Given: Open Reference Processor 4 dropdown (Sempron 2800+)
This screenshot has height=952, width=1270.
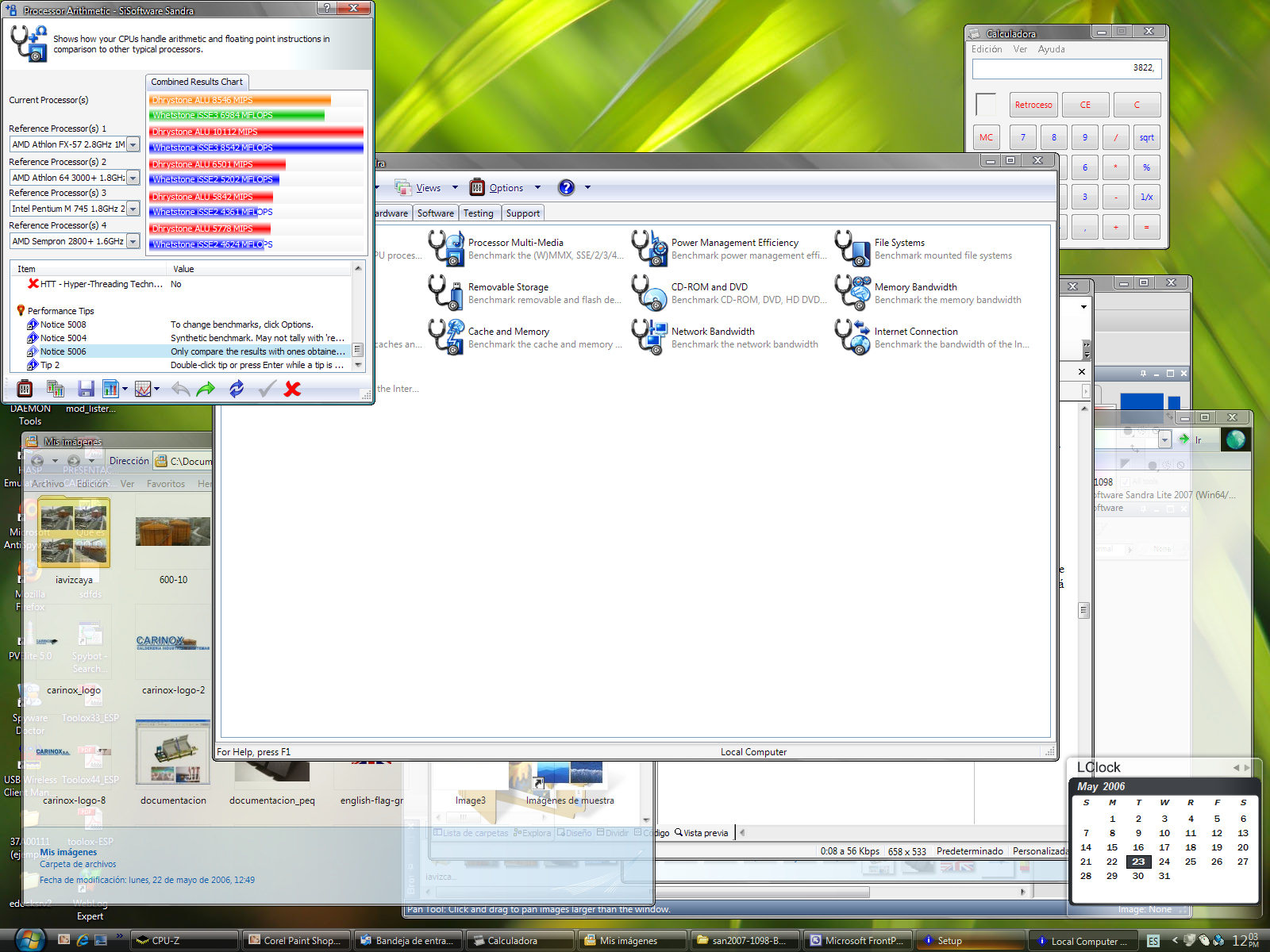Looking at the screenshot, I should pyautogui.click(x=133, y=242).
